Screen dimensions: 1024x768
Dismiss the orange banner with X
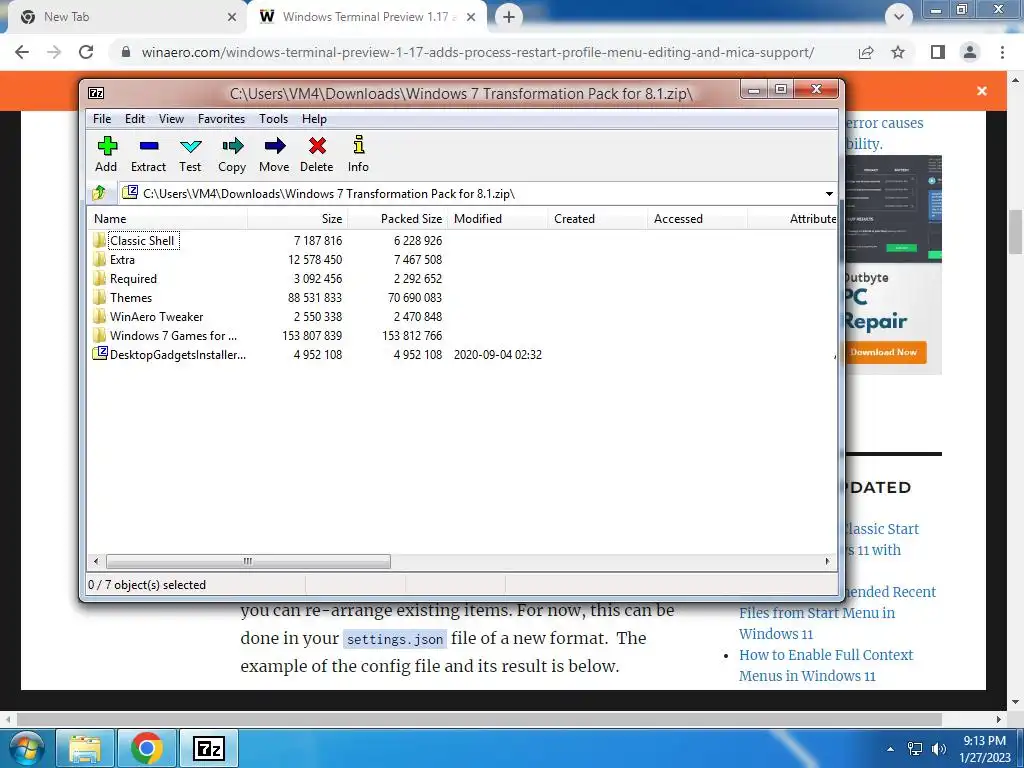pos(982,91)
